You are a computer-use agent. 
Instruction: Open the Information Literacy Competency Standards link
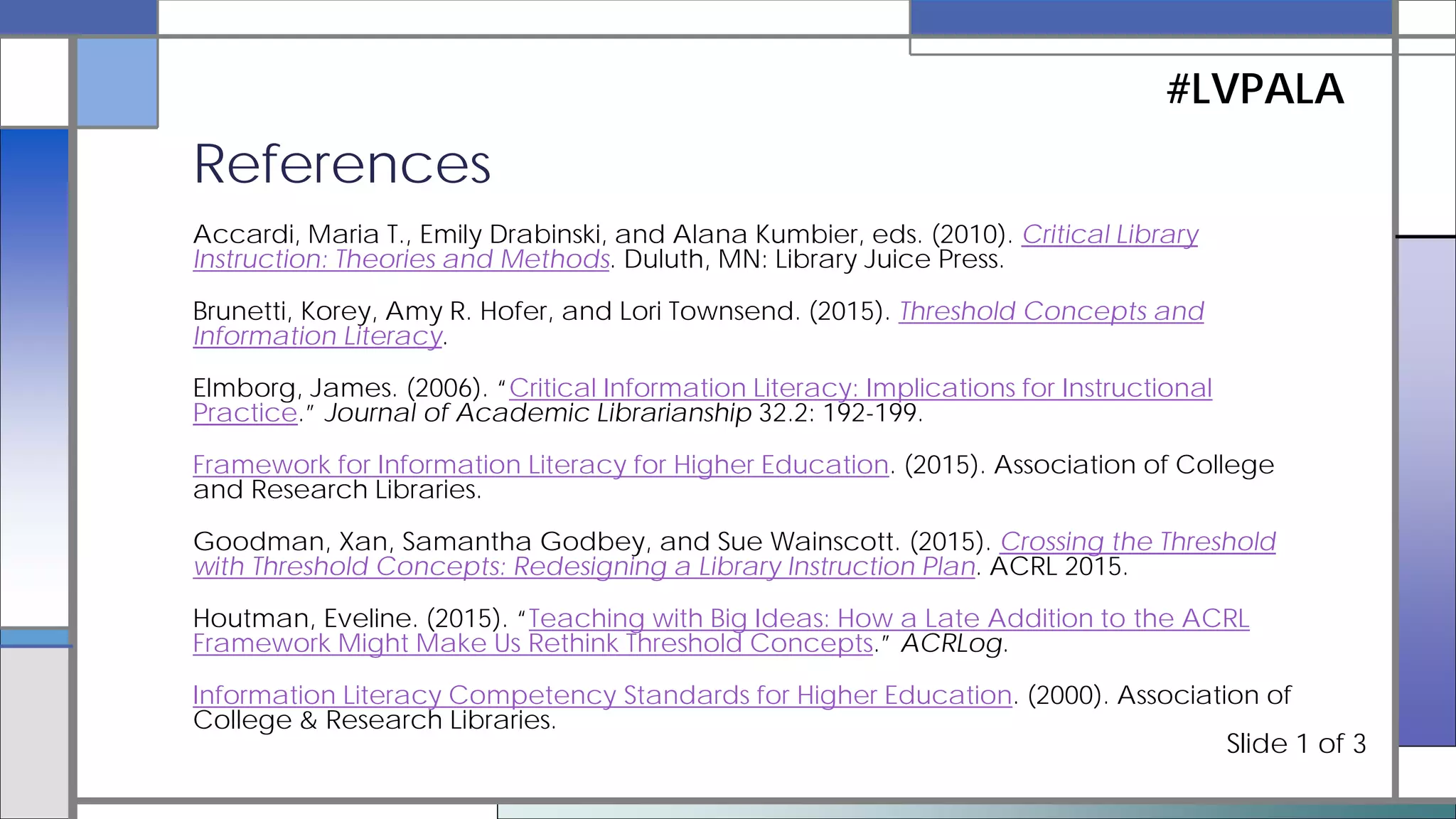pos(602,695)
